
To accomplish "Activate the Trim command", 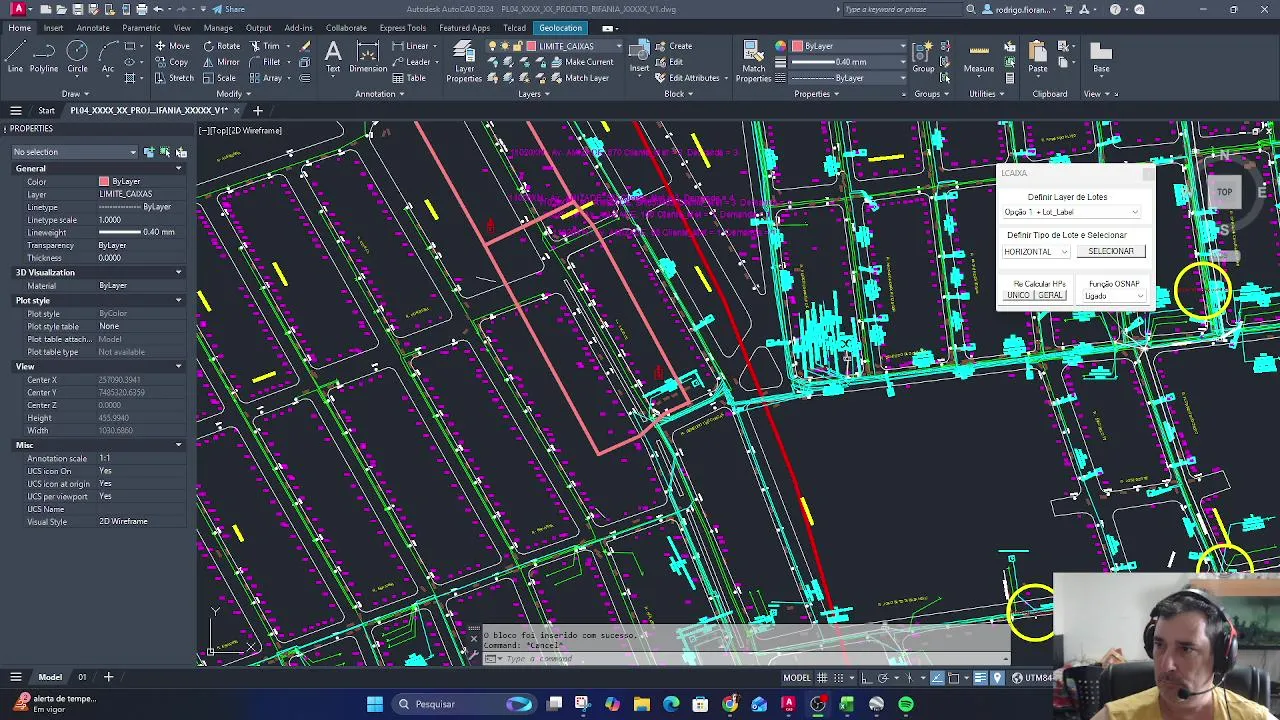I will [264, 46].
